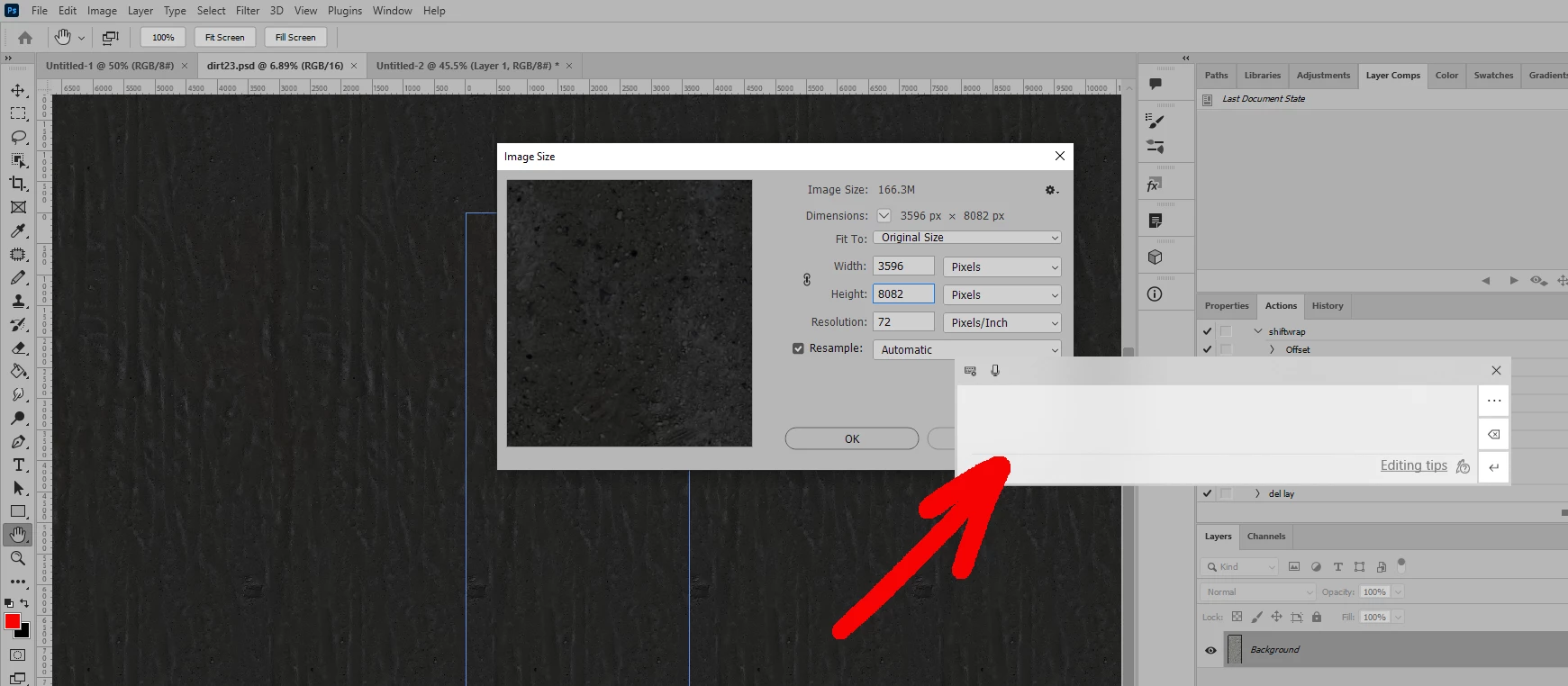Screen dimensions: 1568x686
Task: Select the Eraser tool
Action: click(x=18, y=348)
